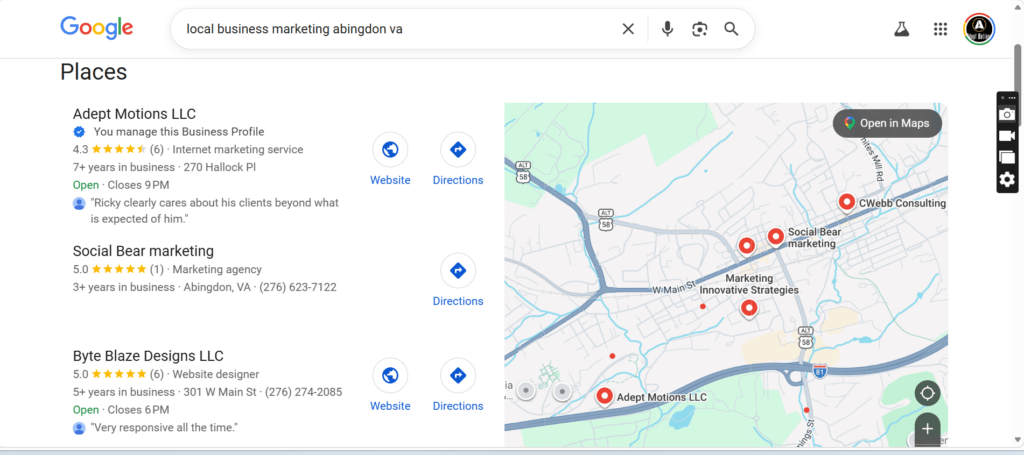This screenshot has height=455, width=1024.
Task: Click the Ricky review quote text
Action: click(214, 211)
